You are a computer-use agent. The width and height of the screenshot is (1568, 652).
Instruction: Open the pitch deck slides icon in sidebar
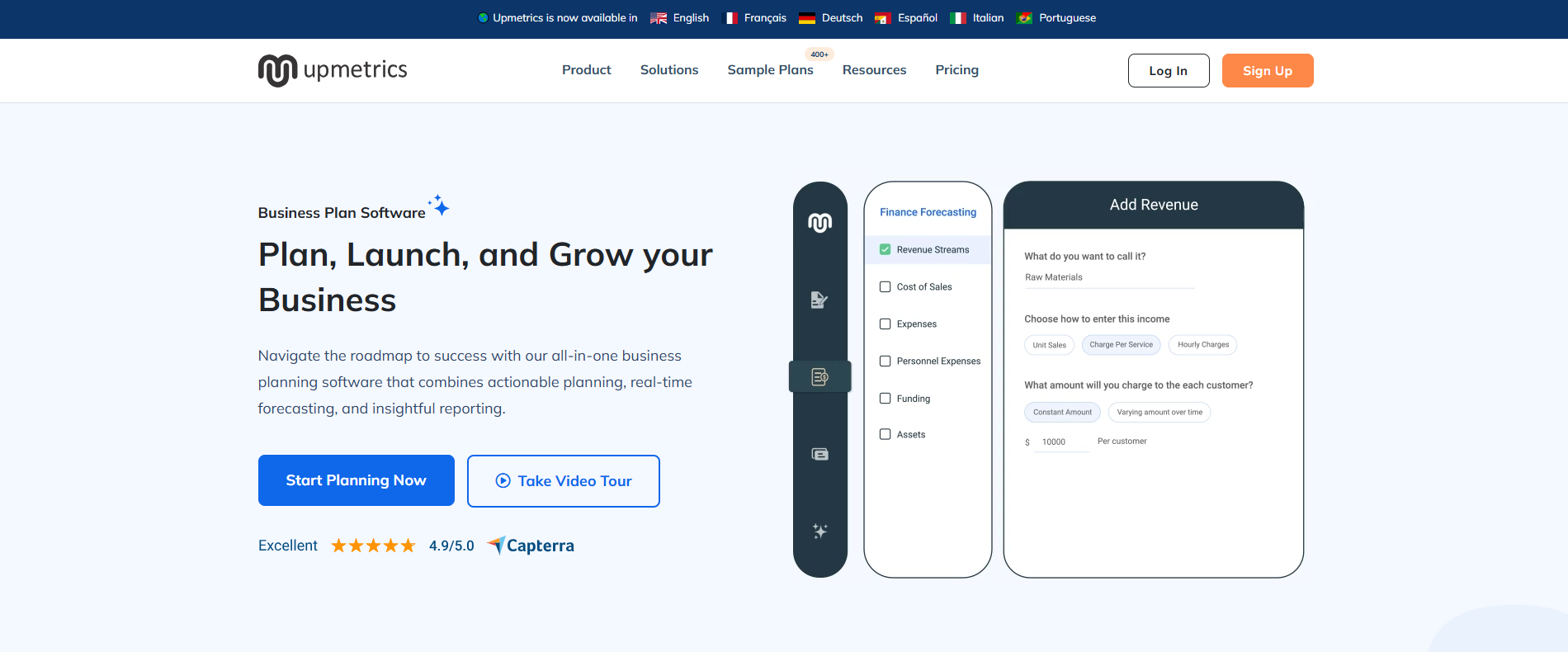pyautogui.click(x=819, y=454)
